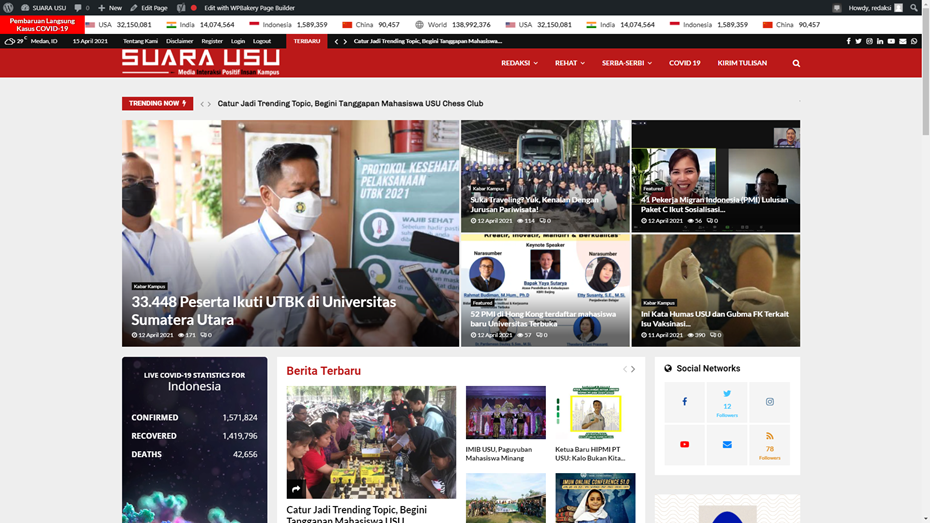
Task: Open Facebook tile in Social Networks widget
Action: (685, 402)
